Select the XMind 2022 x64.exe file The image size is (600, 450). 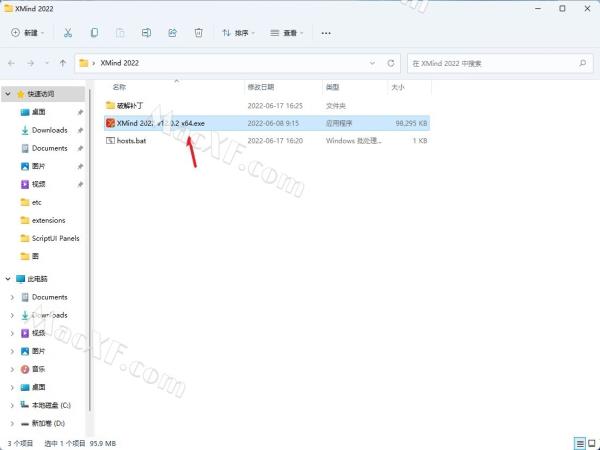[267, 123]
